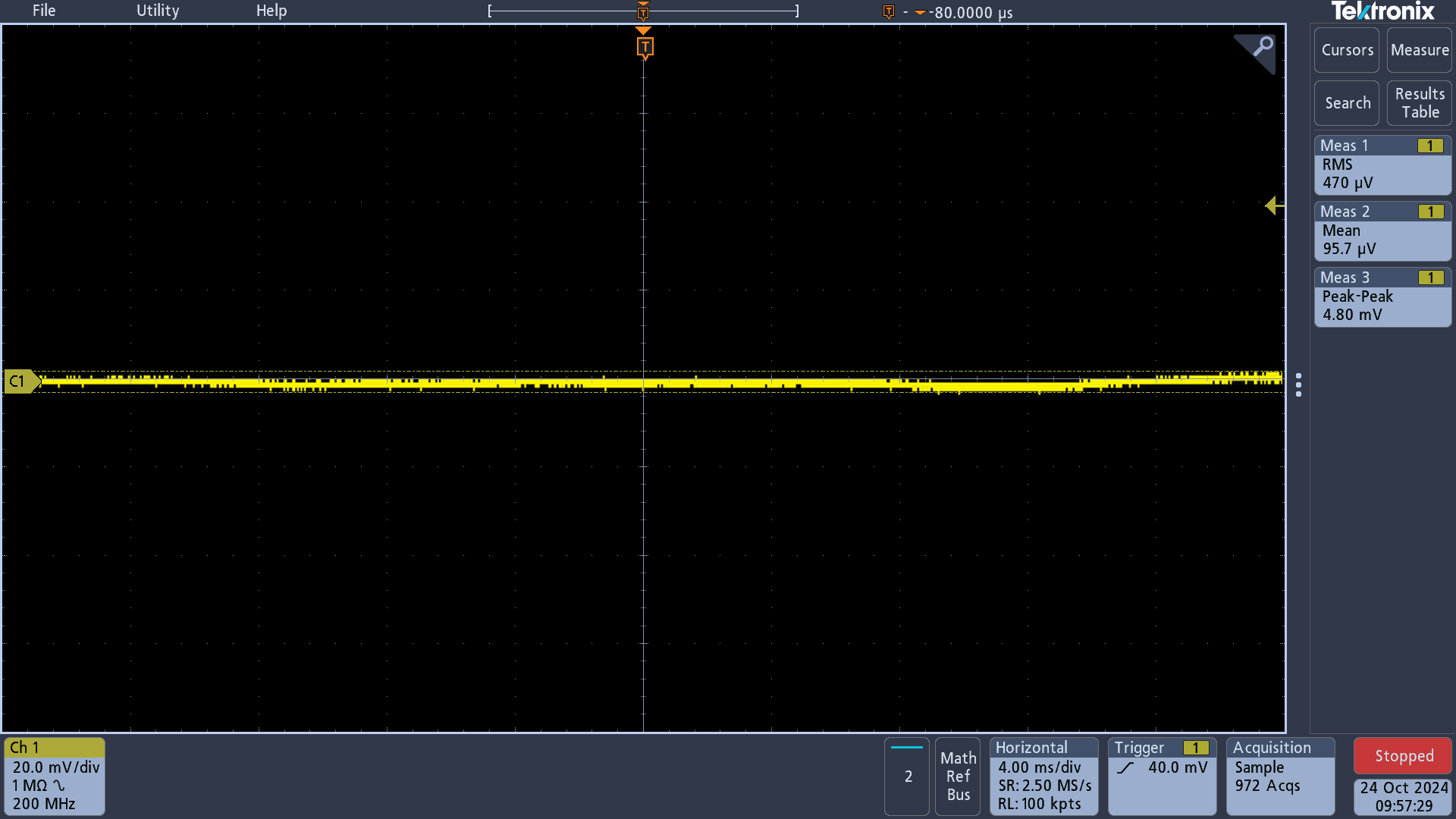Screen dimensions: 1456x819
Task: Open the Acquisition settings badge
Action: [x=1280, y=776]
